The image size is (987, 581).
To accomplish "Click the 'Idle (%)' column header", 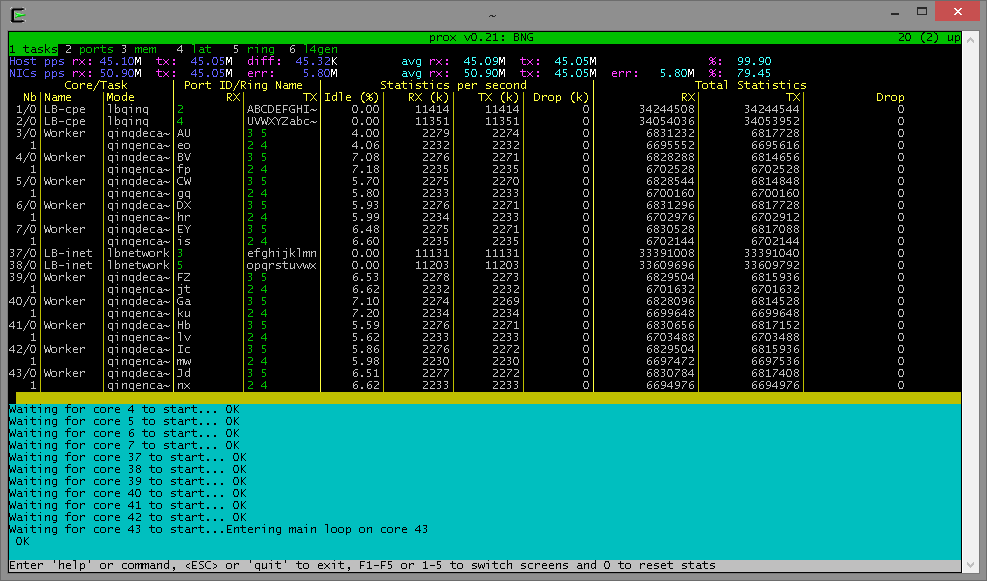I will tap(353, 97).
